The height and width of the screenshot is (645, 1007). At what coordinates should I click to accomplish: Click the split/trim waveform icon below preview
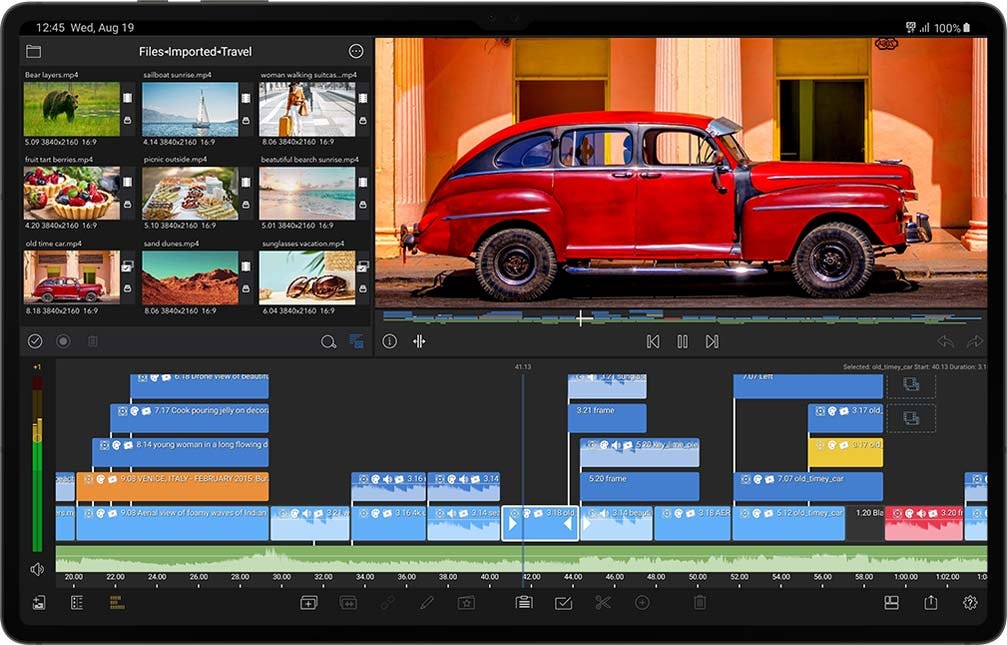tap(419, 342)
